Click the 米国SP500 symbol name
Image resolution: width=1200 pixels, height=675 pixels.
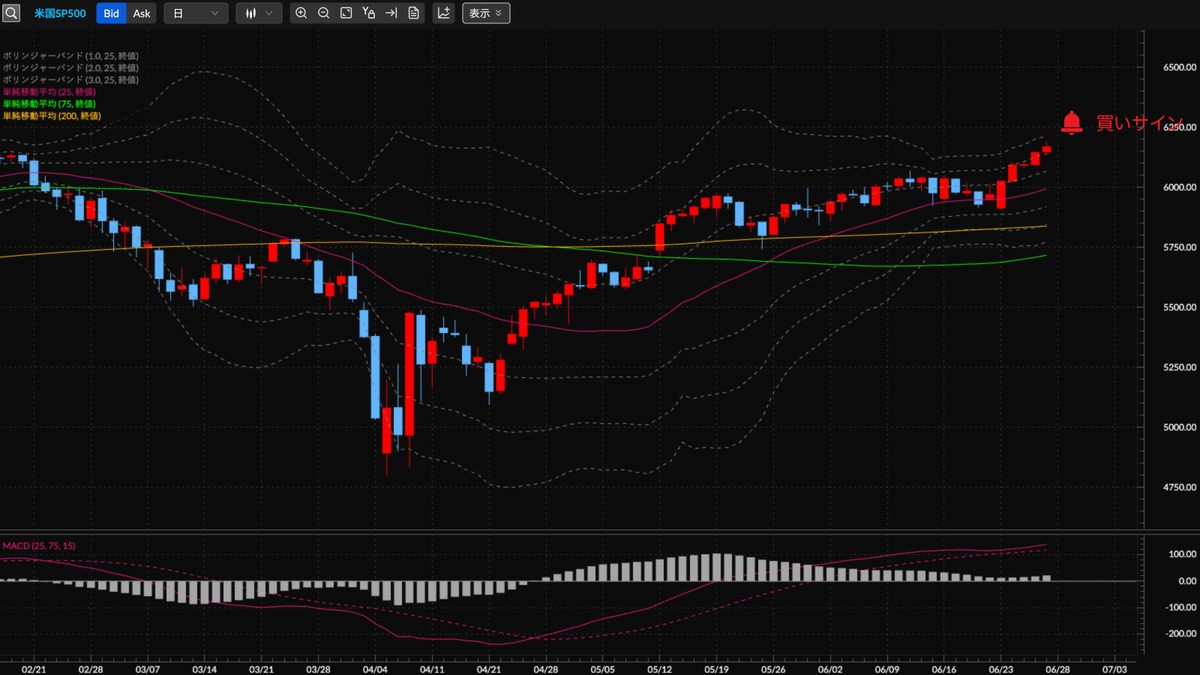60,13
